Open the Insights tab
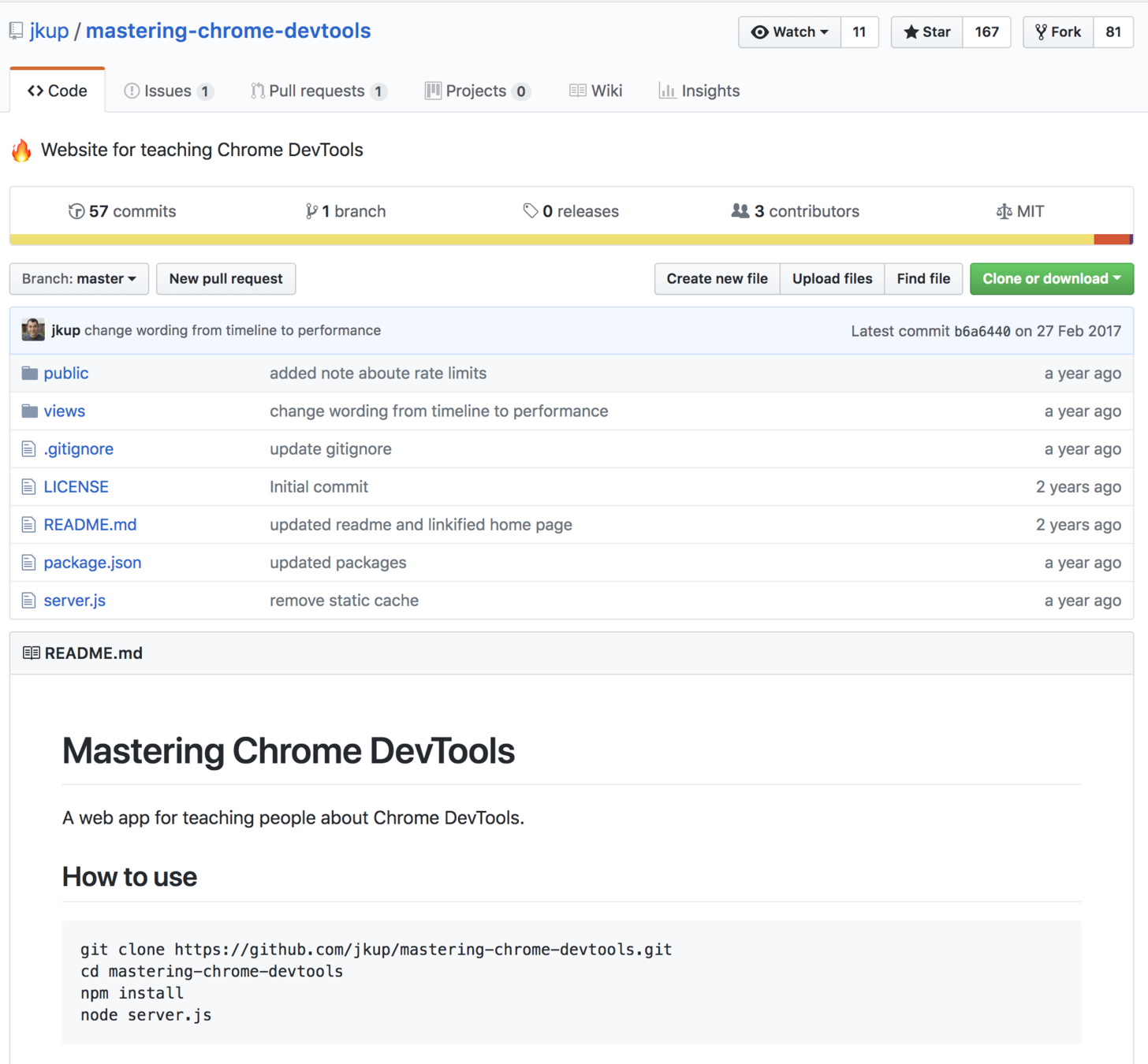This screenshot has width=1148, height=1064. 699,91
